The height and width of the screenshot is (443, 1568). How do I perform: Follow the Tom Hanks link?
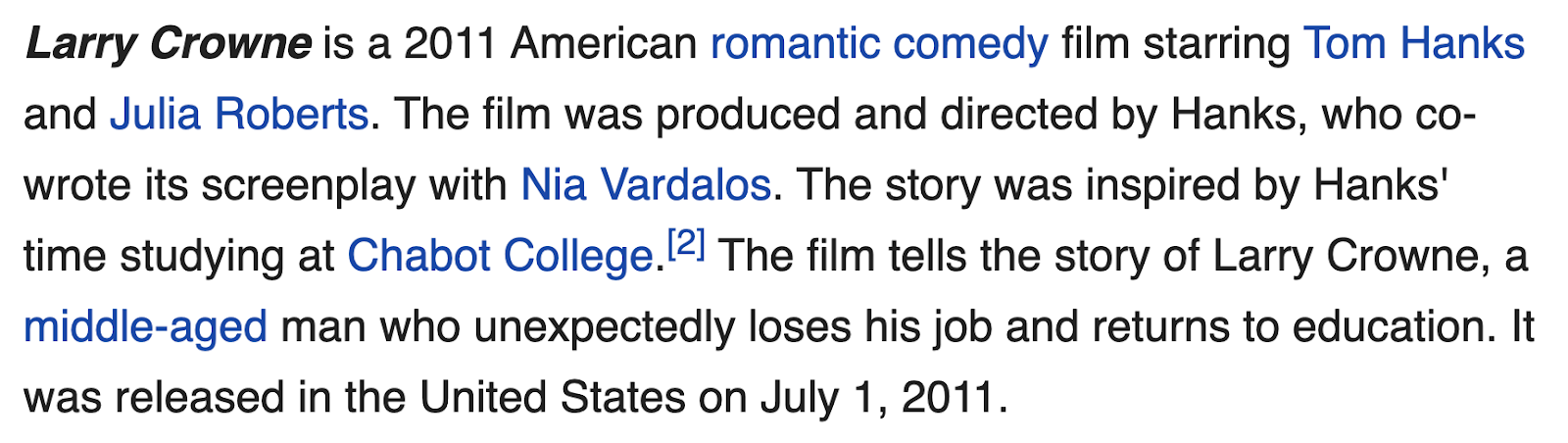pyautogui.click(x=1413, y=44)
